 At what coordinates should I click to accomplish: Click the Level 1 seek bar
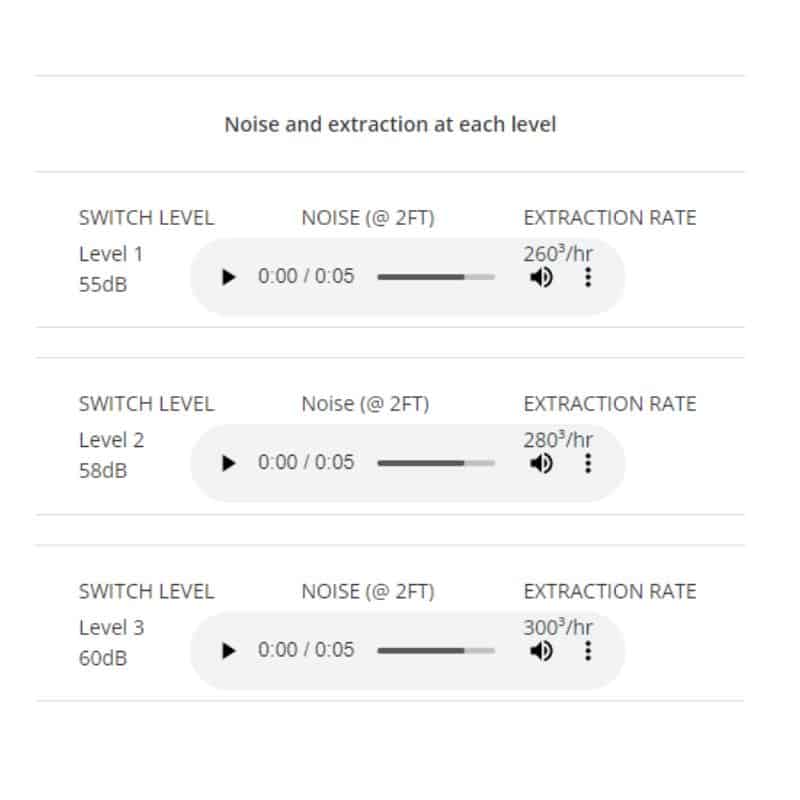435,276
